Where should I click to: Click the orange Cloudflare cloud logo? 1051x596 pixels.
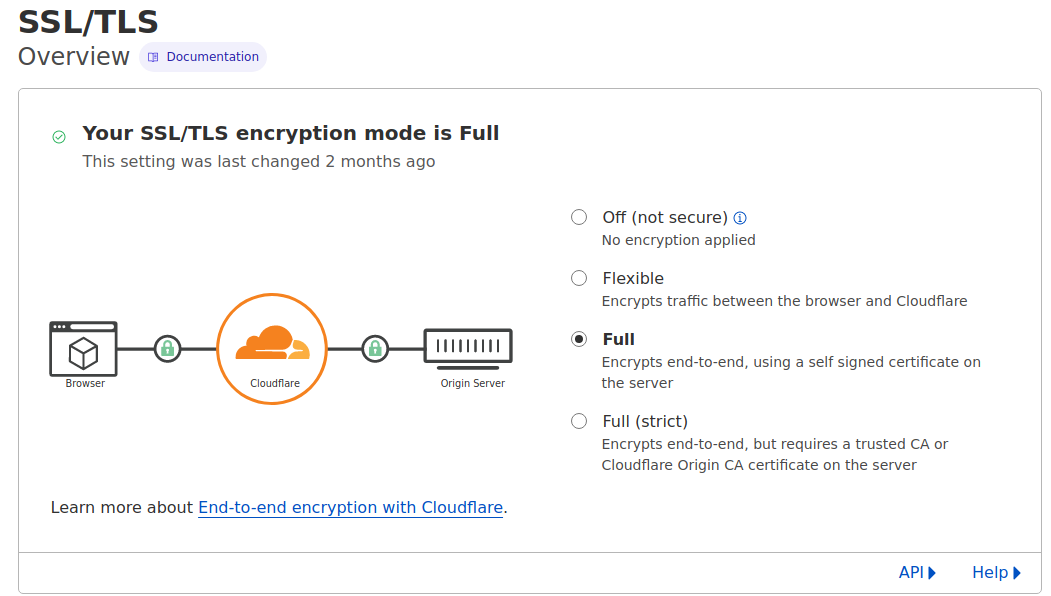(272, 343)
